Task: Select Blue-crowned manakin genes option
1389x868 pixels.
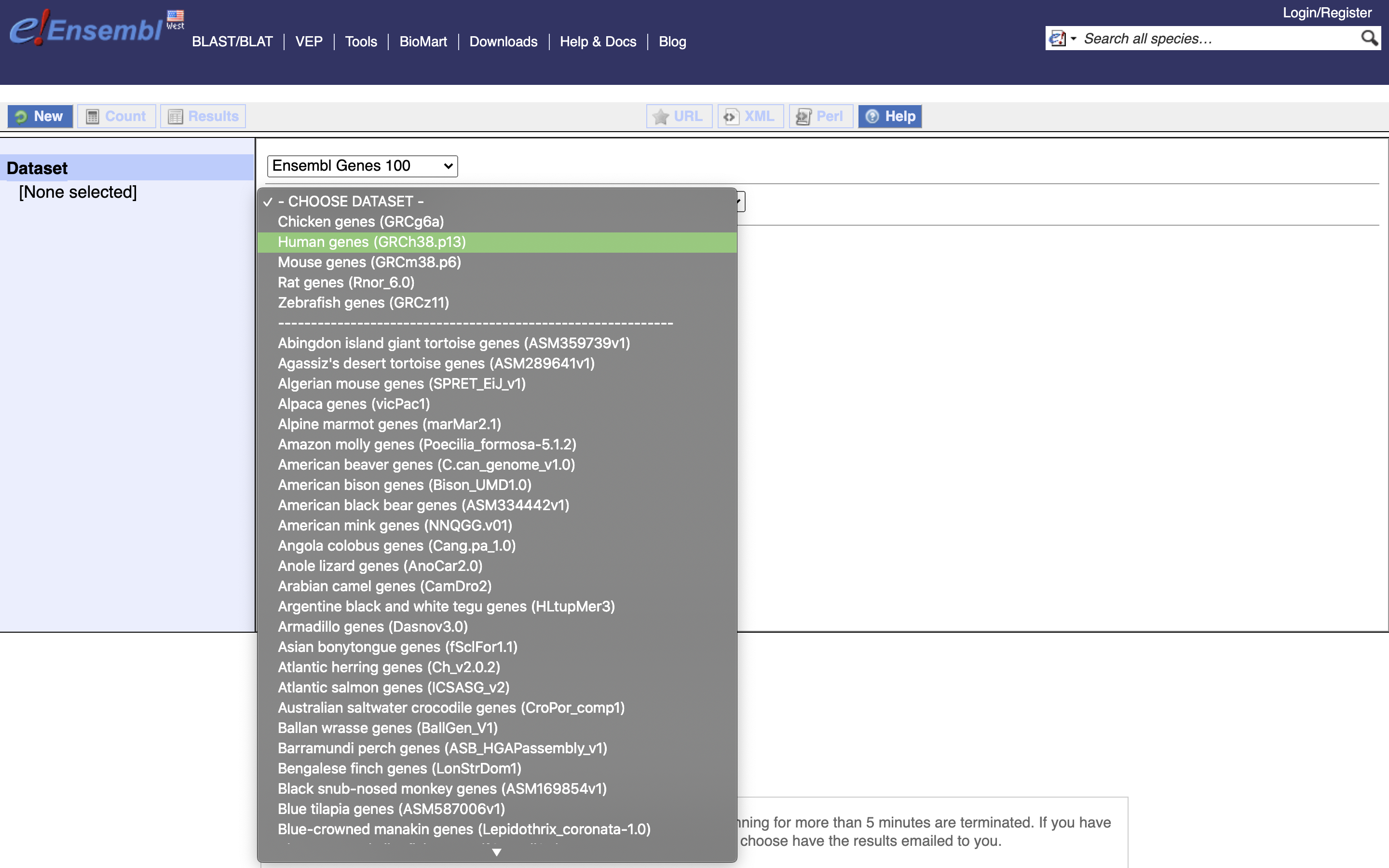Action: click(x=497, y=829)
